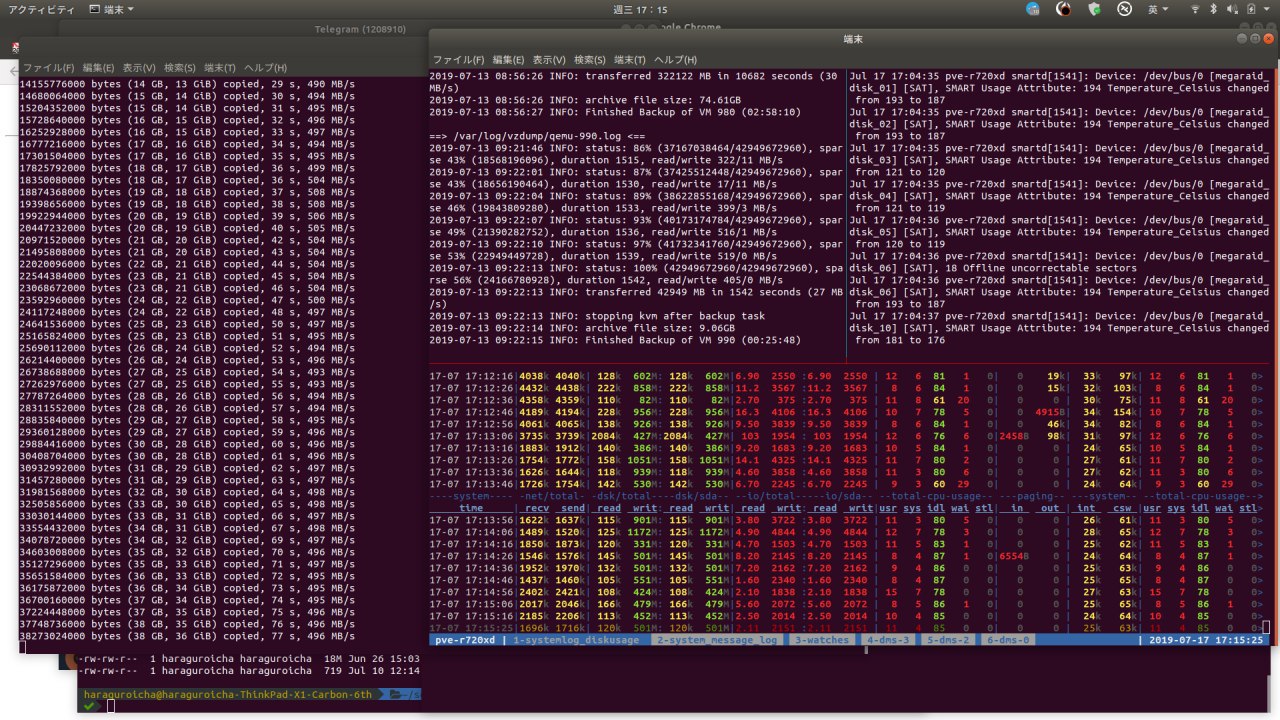
Task: Open the 英 input method selector
Action: pyautogui.click(x=1158, y=9)
